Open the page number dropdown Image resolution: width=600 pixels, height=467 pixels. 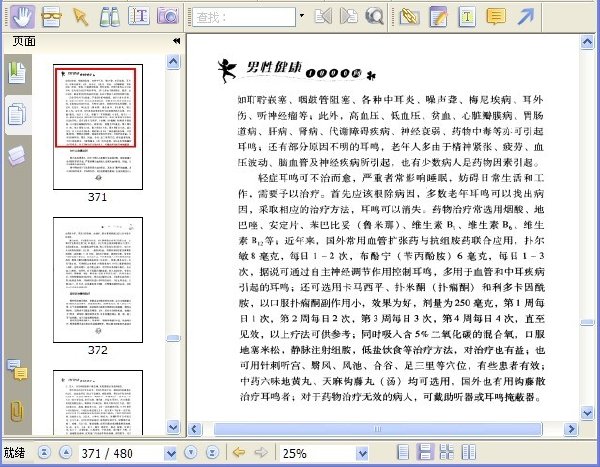[170, 454]
